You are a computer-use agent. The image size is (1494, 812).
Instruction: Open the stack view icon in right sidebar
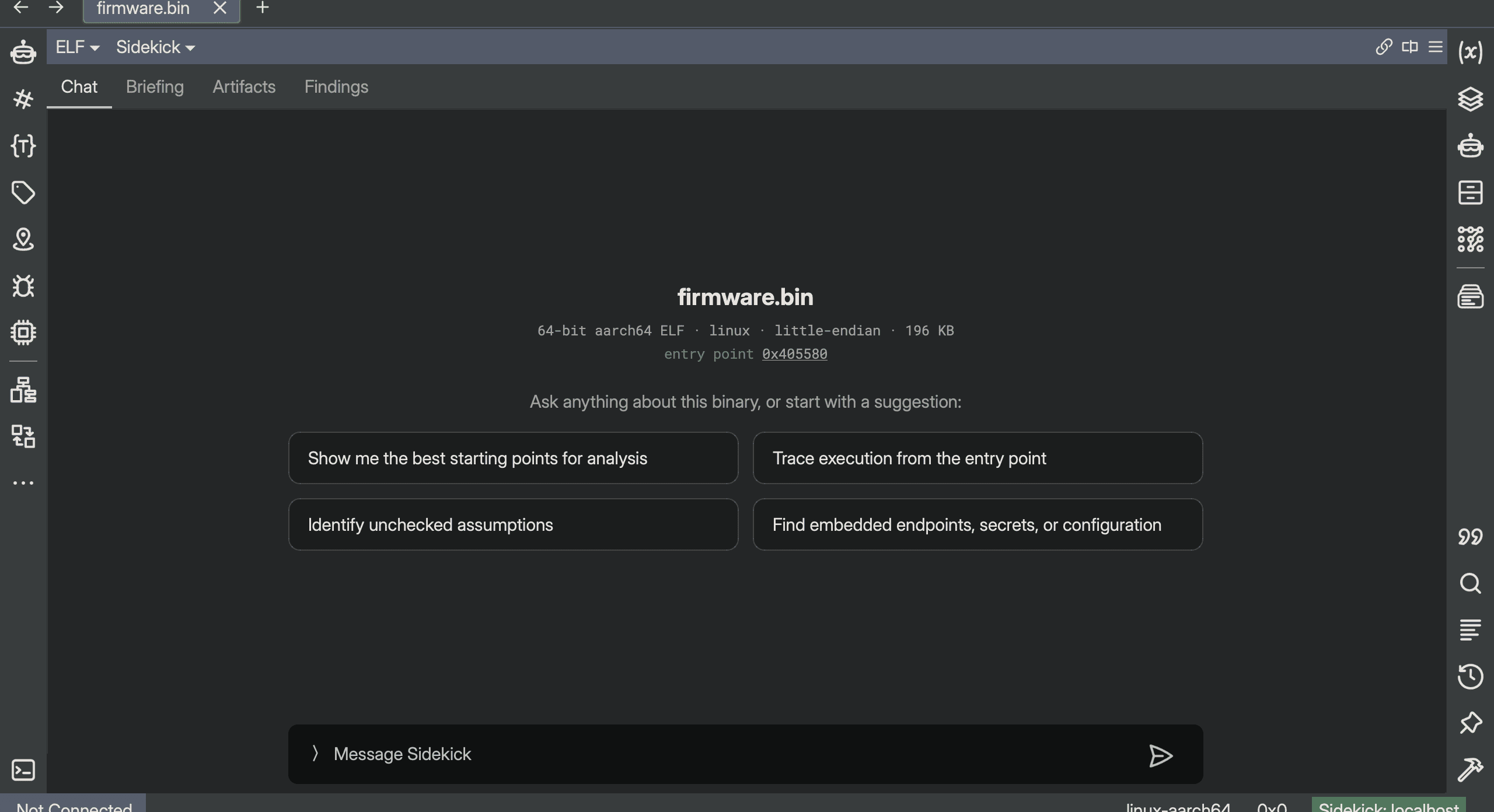click(x=1470, y=296)
